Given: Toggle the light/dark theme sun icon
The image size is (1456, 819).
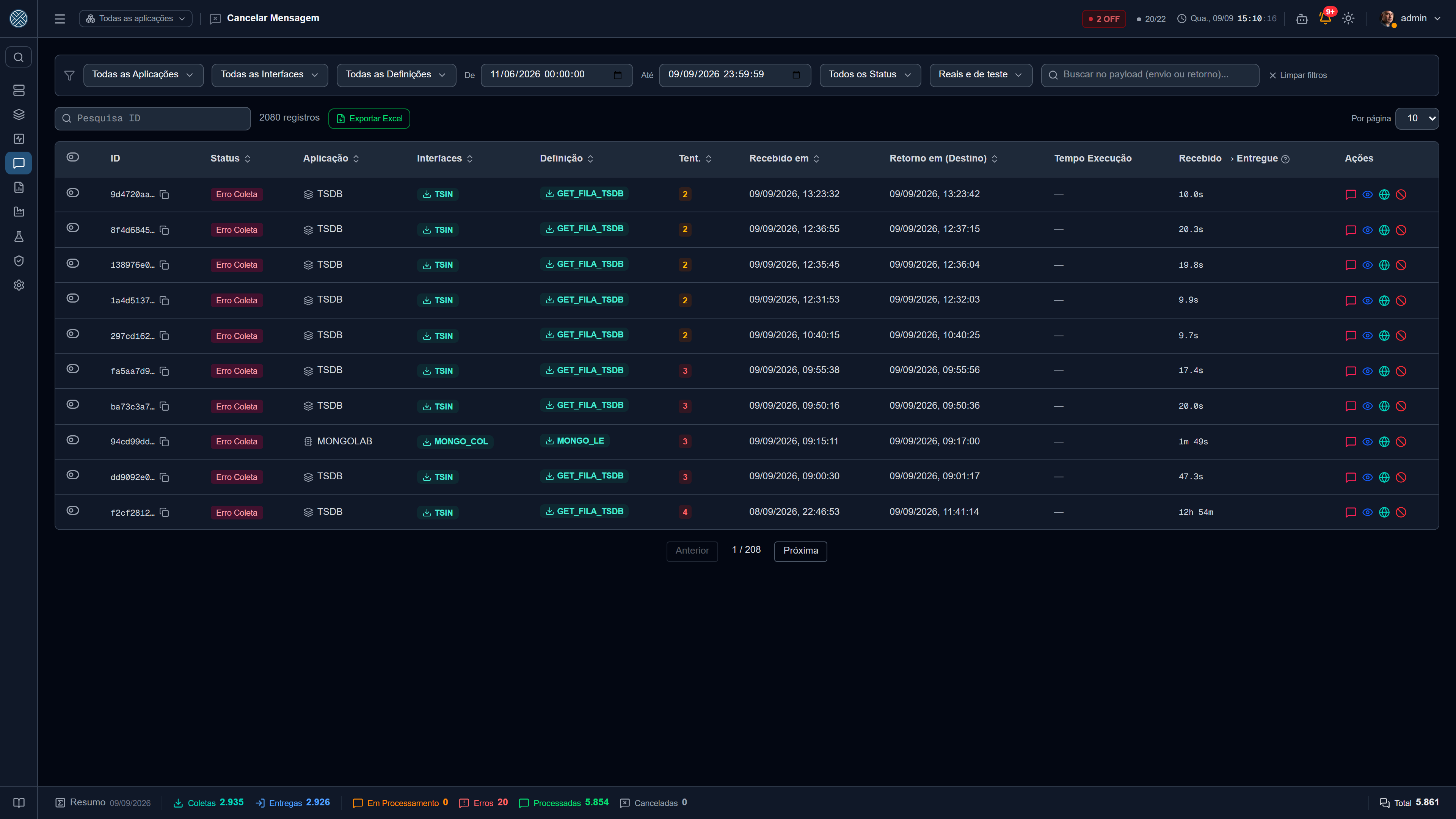Looking at the screenshot, I should (x=1348, y=19).
